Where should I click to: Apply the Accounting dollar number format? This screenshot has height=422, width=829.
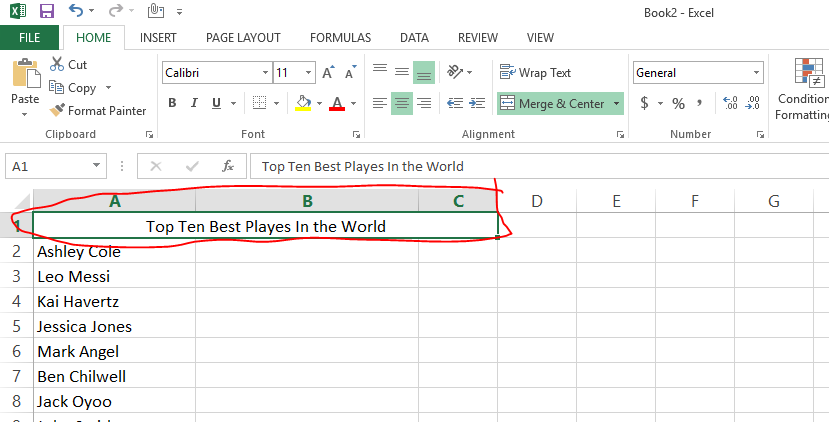645,103
